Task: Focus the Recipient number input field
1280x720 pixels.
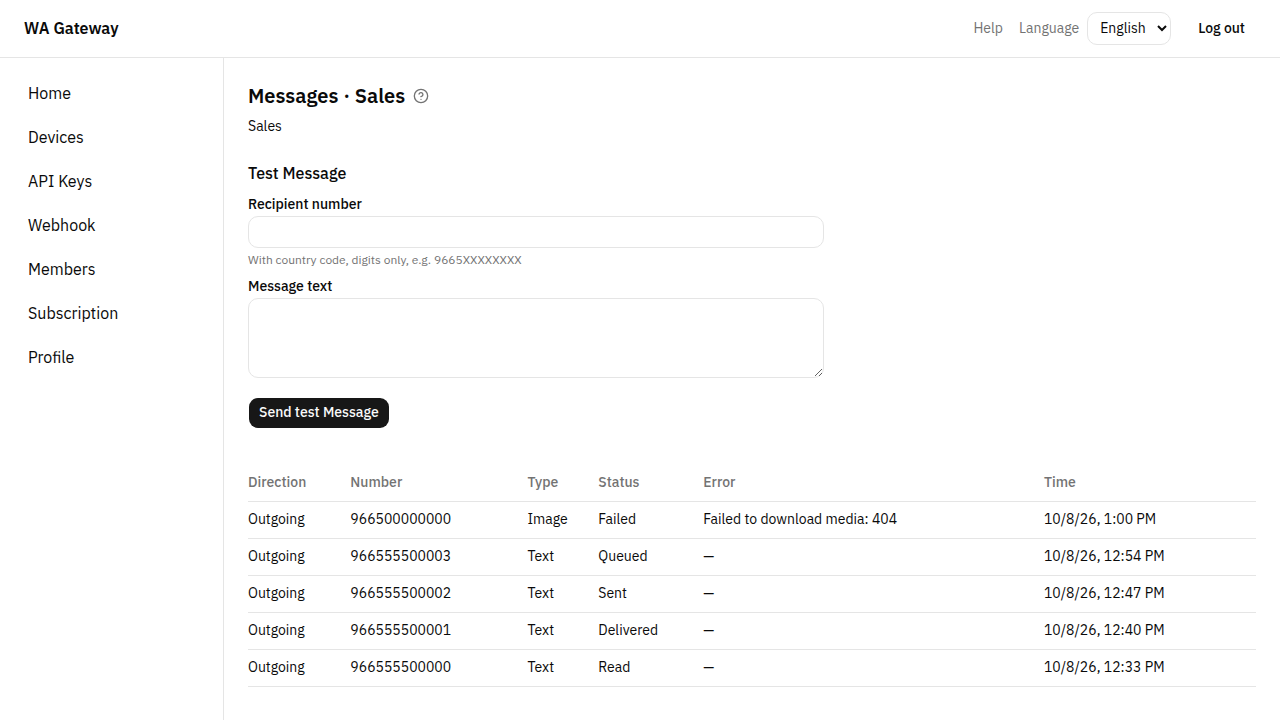Action: tap(536, 232)
